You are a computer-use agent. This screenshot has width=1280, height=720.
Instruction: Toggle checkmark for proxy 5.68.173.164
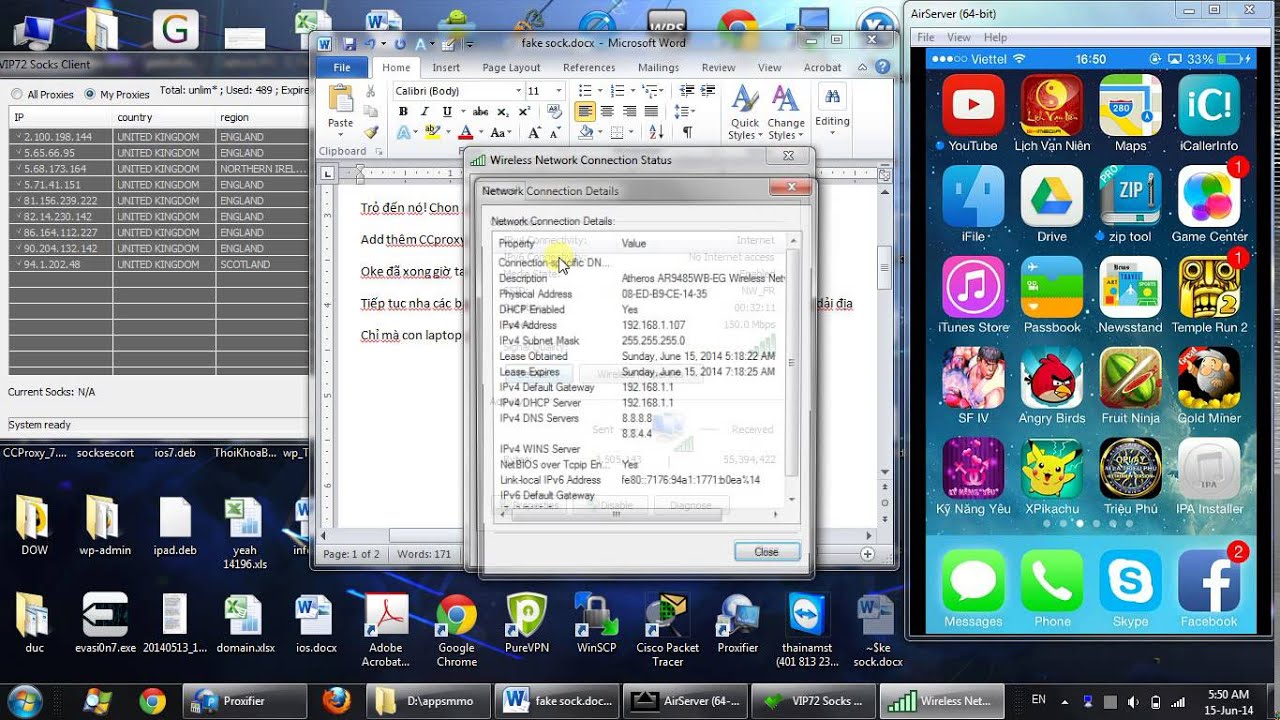17,169
